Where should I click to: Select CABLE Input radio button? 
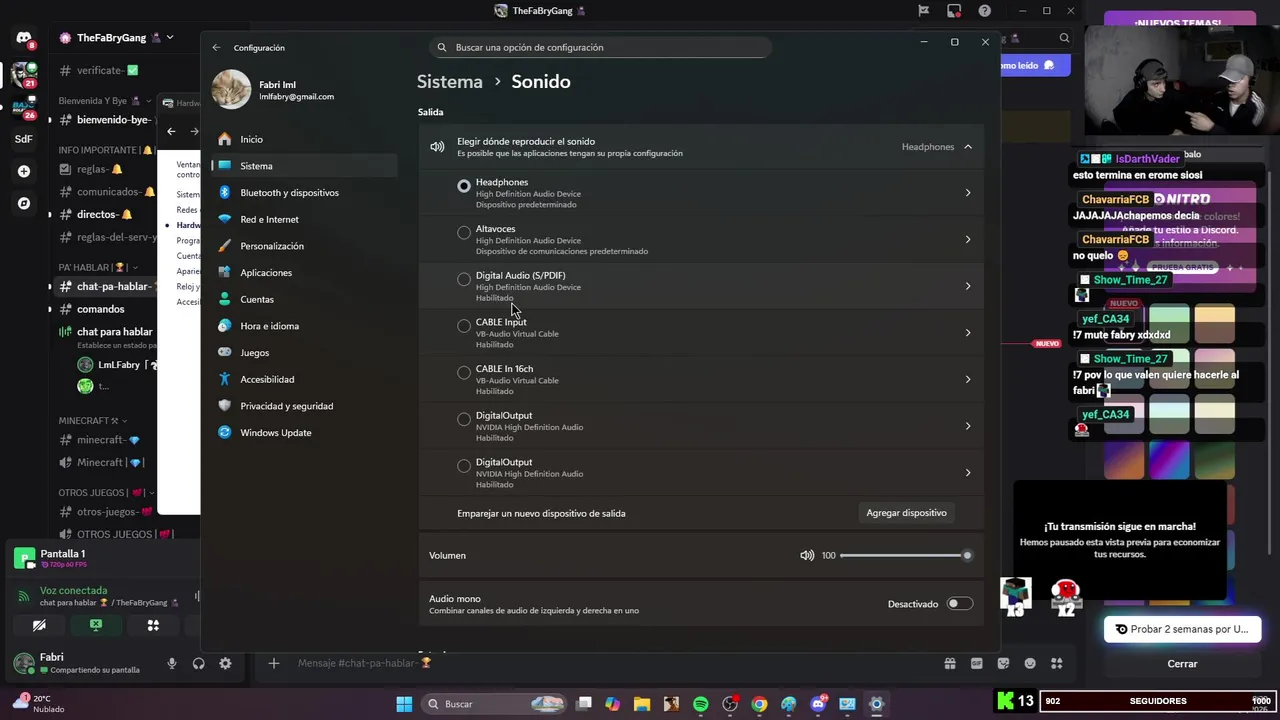pyautogui.click(x=464, y=326)
